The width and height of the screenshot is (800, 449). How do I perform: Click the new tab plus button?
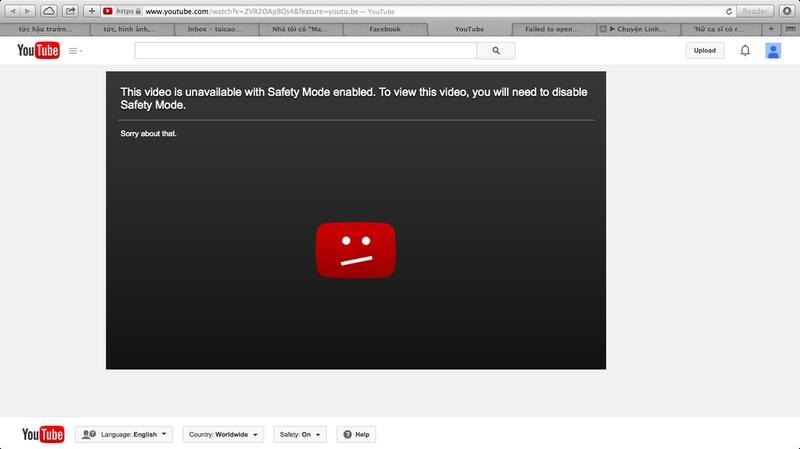point(771,29)
